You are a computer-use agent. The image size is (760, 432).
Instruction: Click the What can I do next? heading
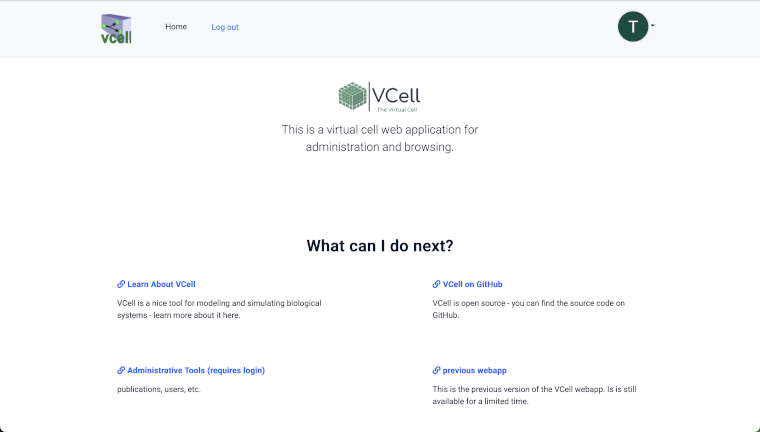380,246
